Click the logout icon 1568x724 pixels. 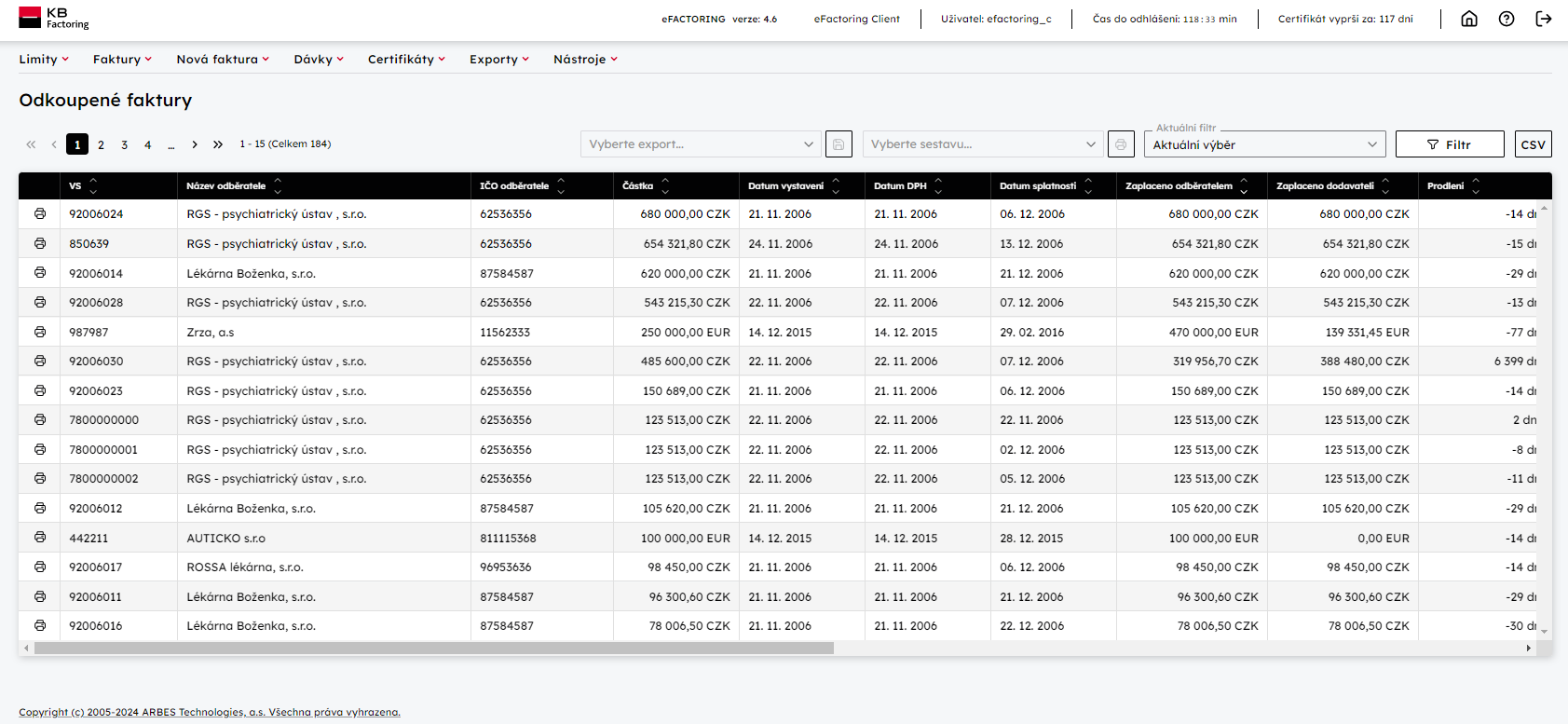tap(1544, 19)
